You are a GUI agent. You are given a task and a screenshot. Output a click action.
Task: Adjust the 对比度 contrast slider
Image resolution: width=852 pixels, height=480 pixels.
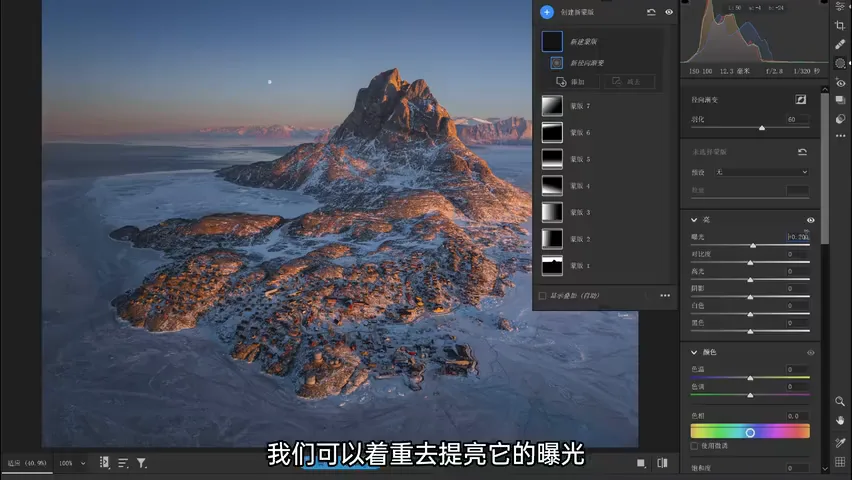[x=750, y=263]
